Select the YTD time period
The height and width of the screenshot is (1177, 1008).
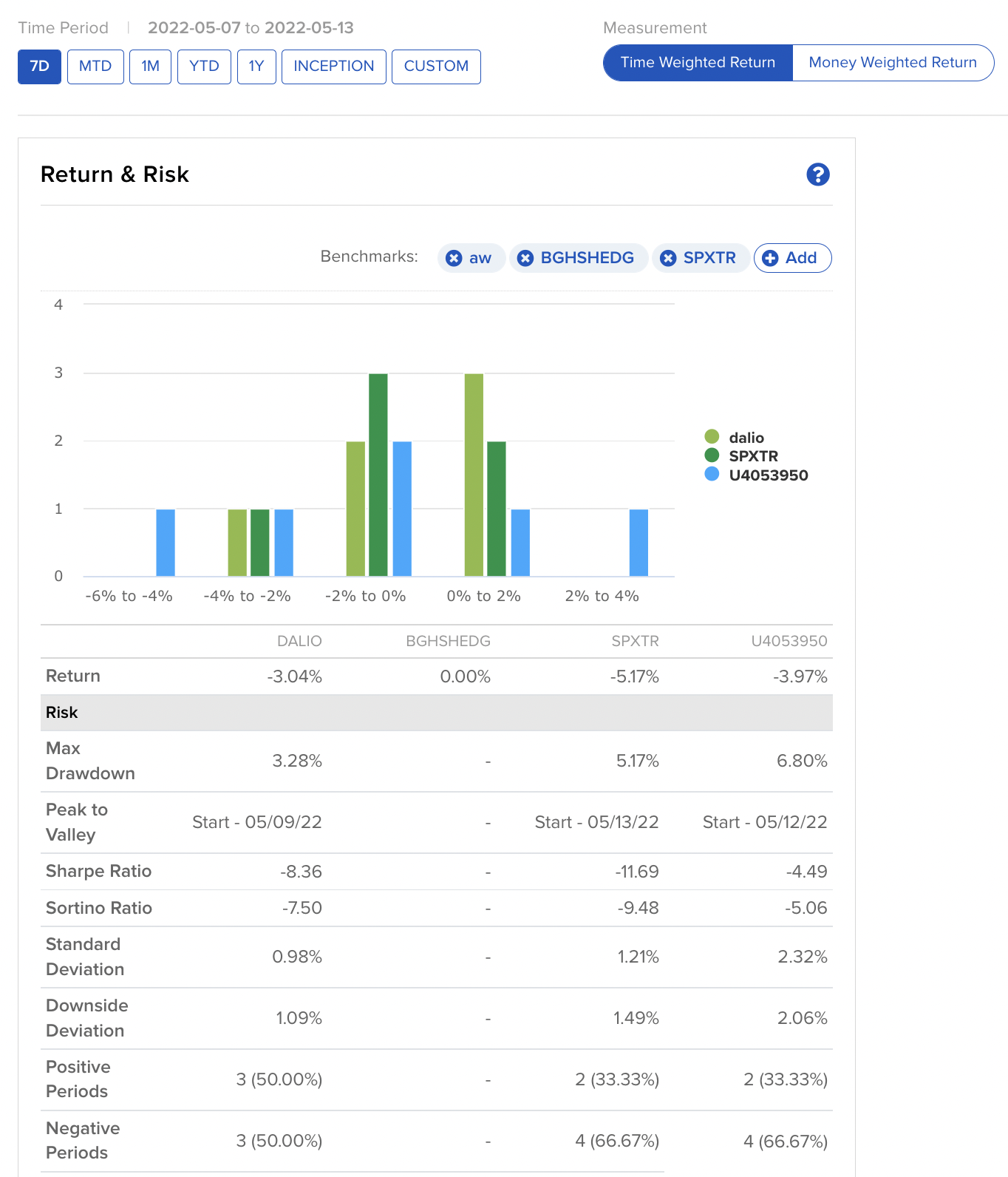coord(204,67)
